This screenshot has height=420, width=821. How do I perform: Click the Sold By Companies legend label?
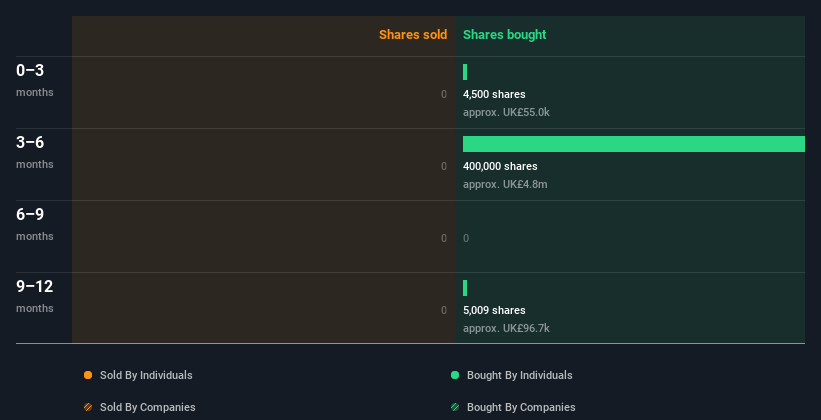click(148, 407)
